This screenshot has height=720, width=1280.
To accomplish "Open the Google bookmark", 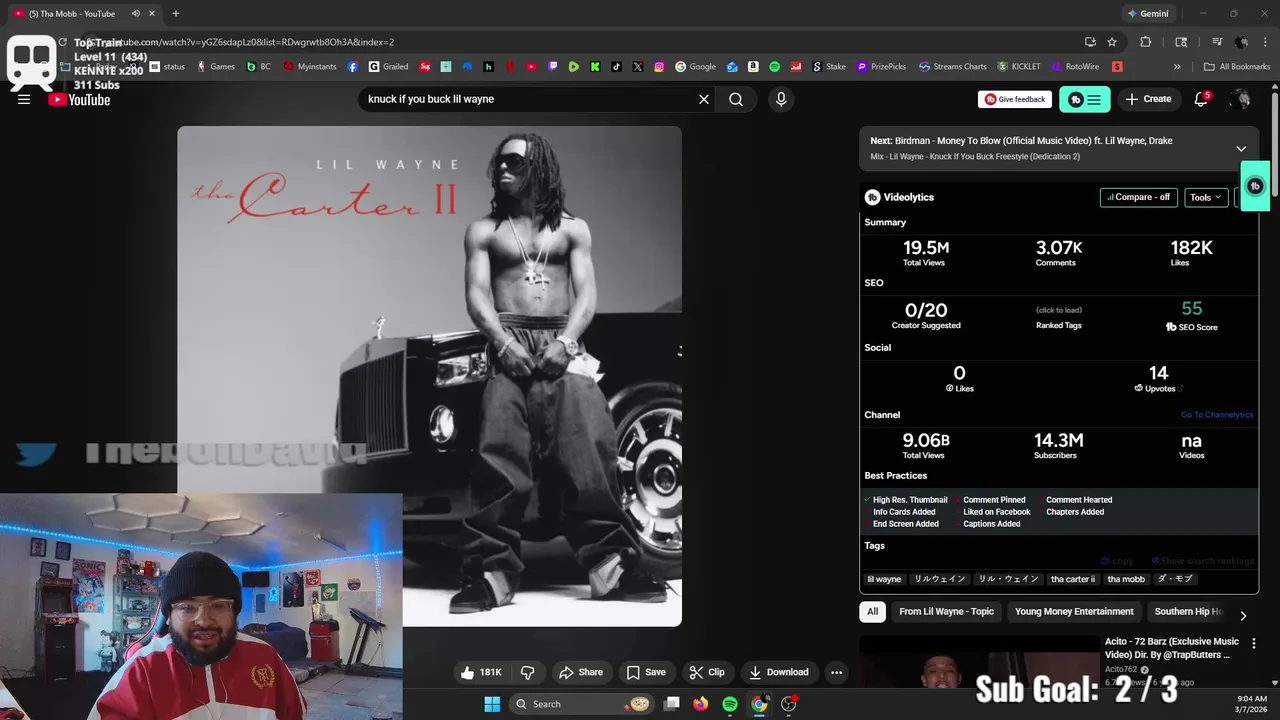I will pos(696,67).
